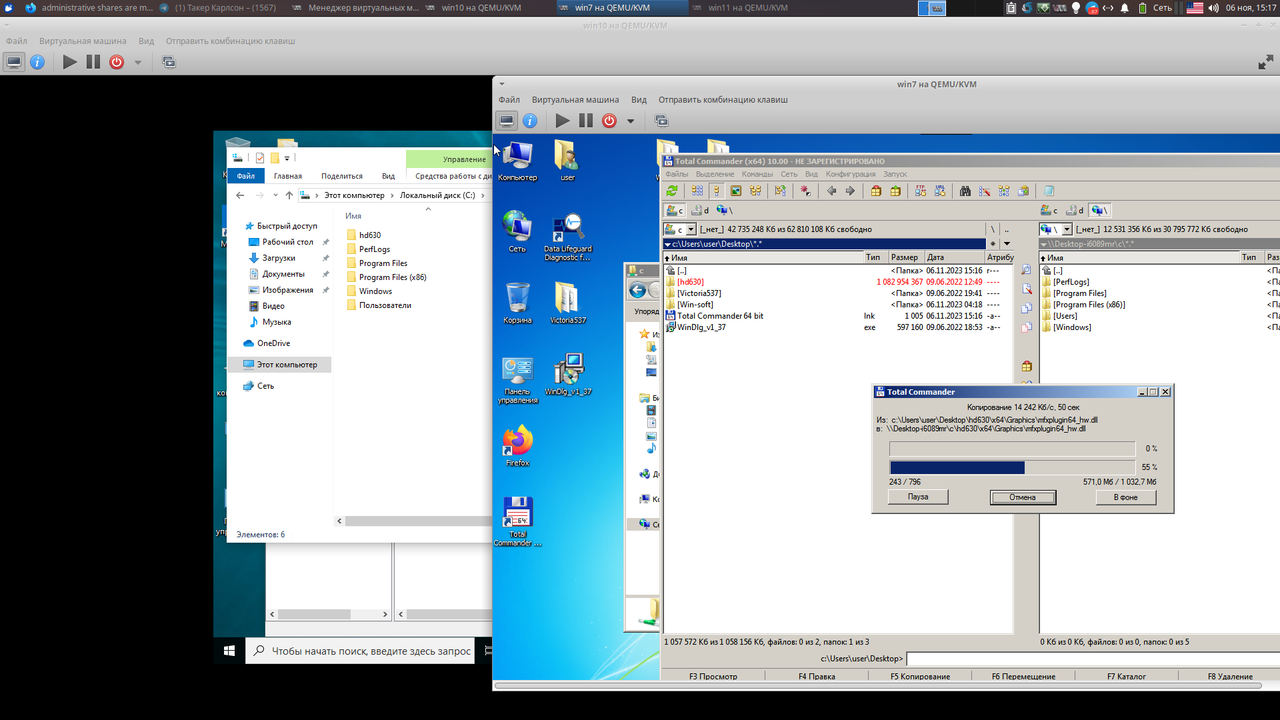Click the view file icon in vertical button bar
The height and width of the screenshot is (720, 1280).
point(1026,271)
